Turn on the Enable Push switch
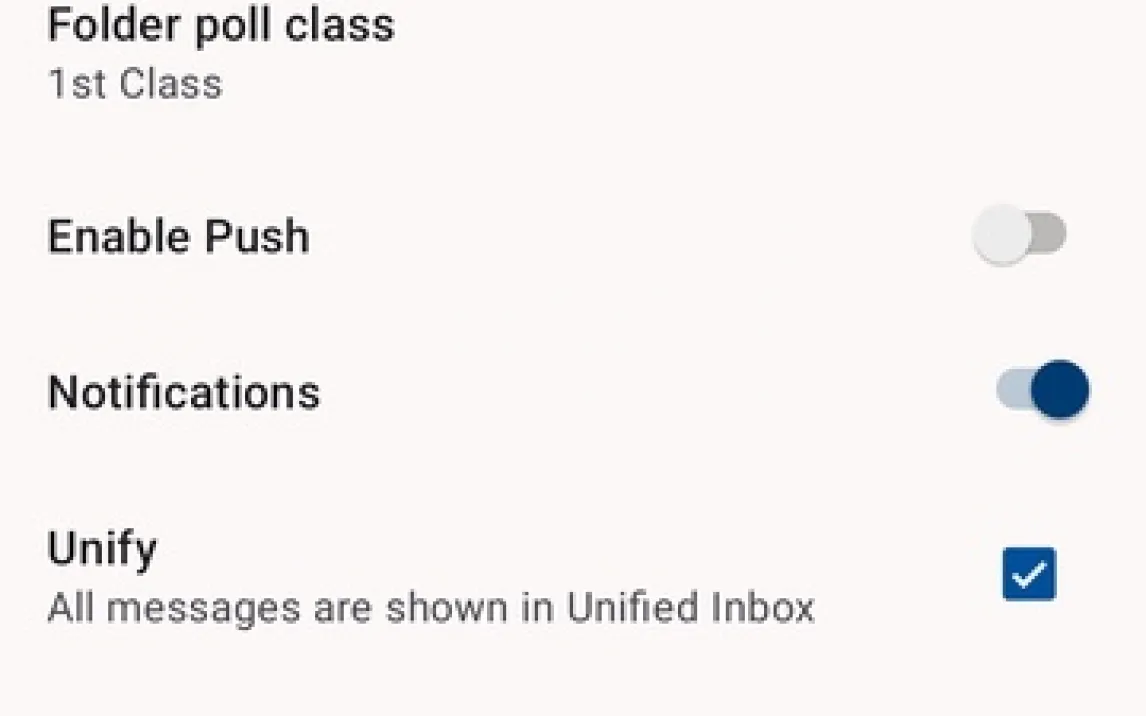 point(1018,236)
